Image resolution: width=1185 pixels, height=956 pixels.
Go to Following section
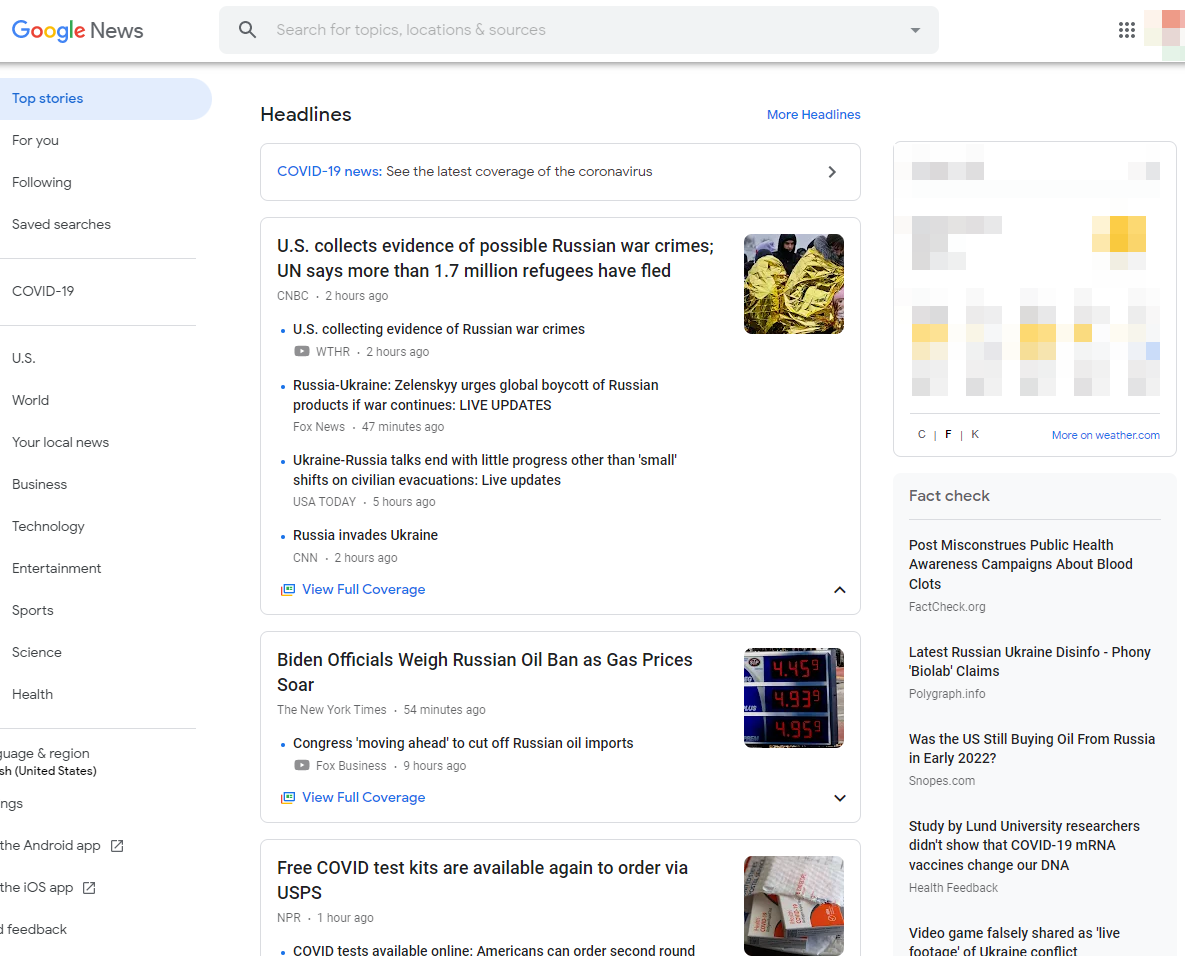(42, 183)
